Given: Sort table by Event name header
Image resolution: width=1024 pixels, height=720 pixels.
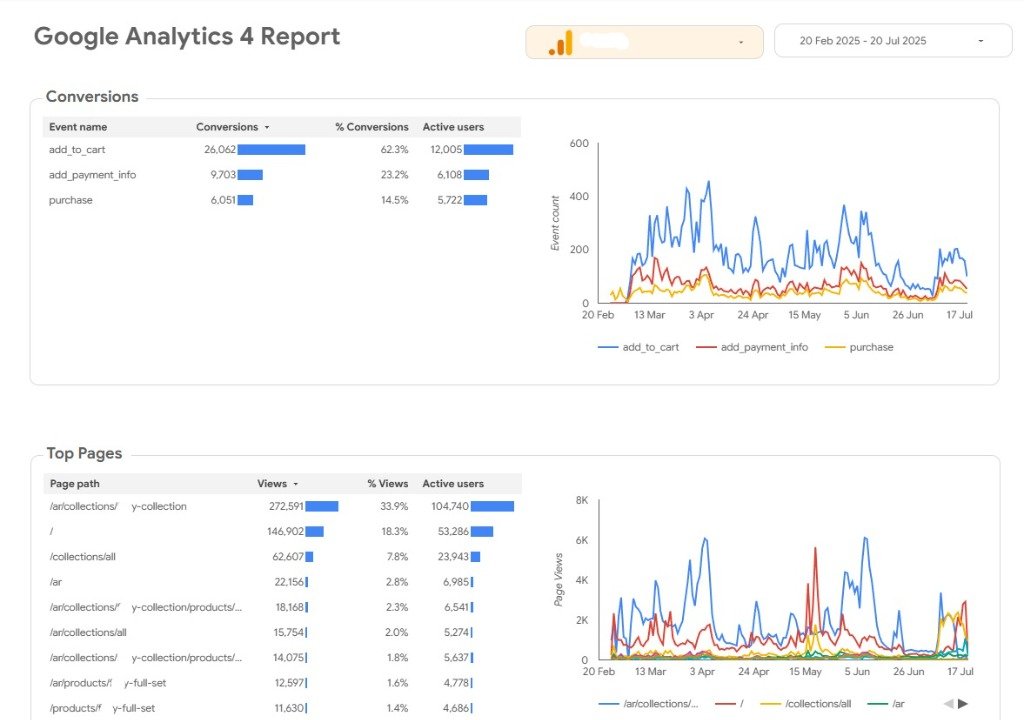Looking at the screenshot, I should point(78,127).
